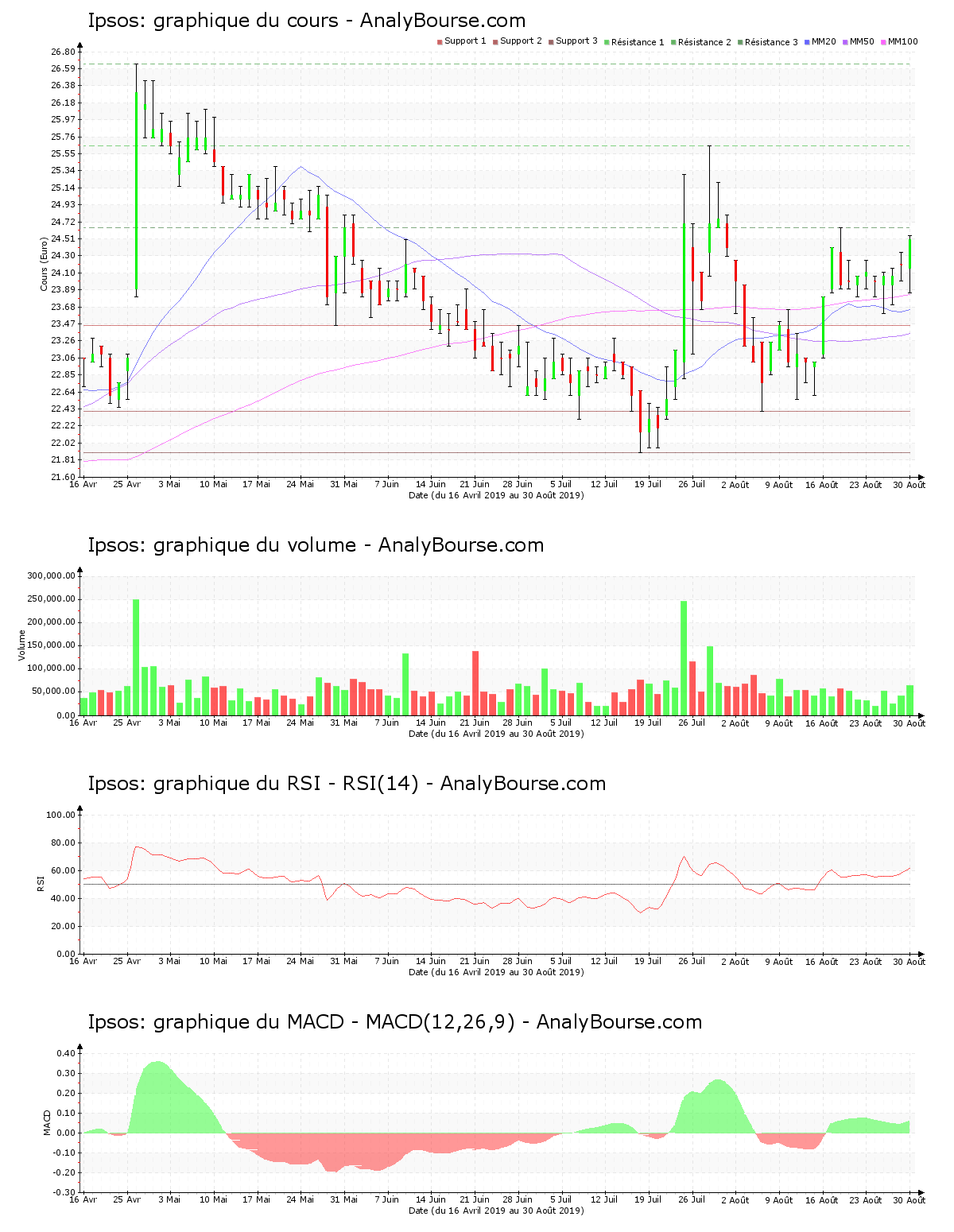
Task: Click the 23.47 price axis value
Action: pos(63,323)
